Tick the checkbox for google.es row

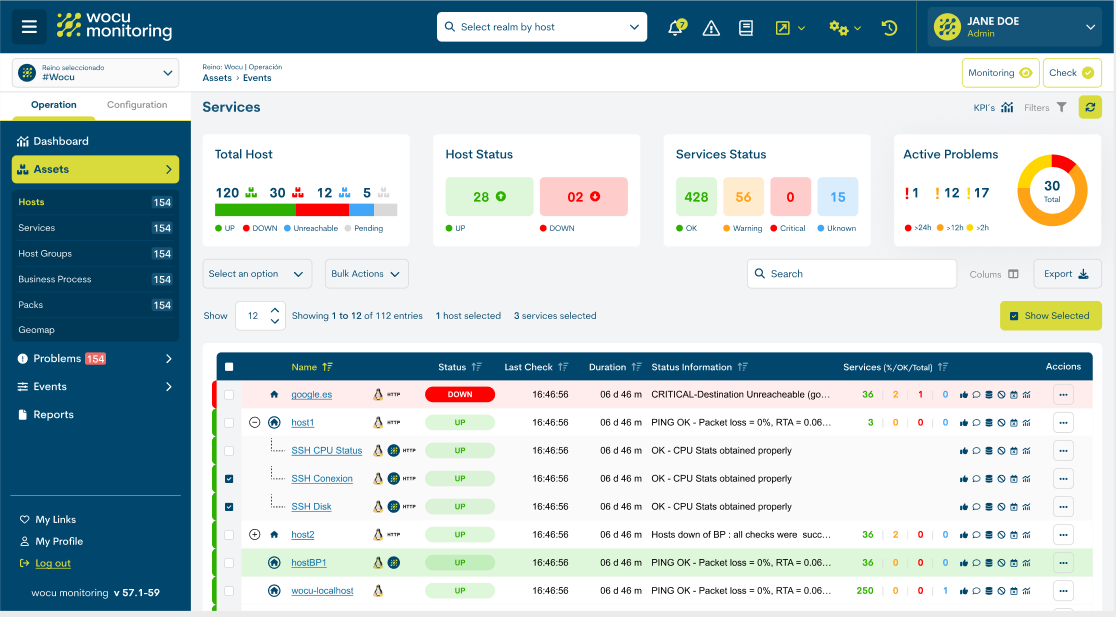[229, 395]
